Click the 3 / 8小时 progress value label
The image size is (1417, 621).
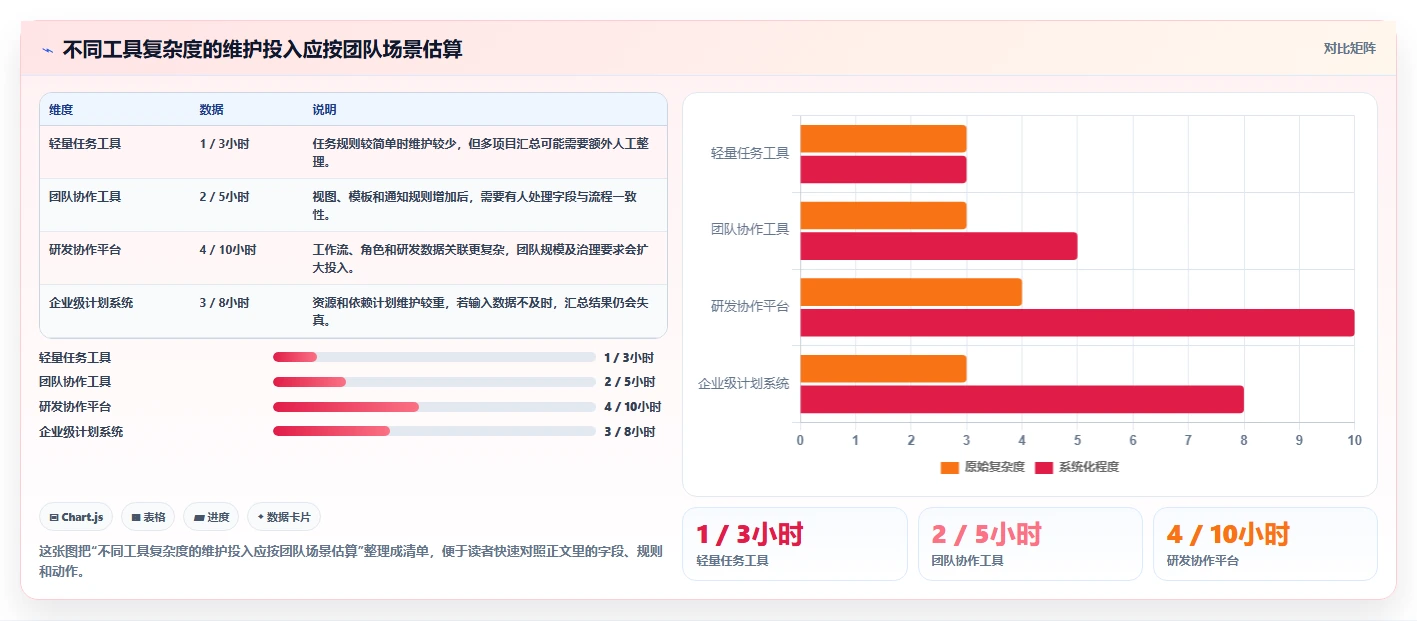point(629,432)
